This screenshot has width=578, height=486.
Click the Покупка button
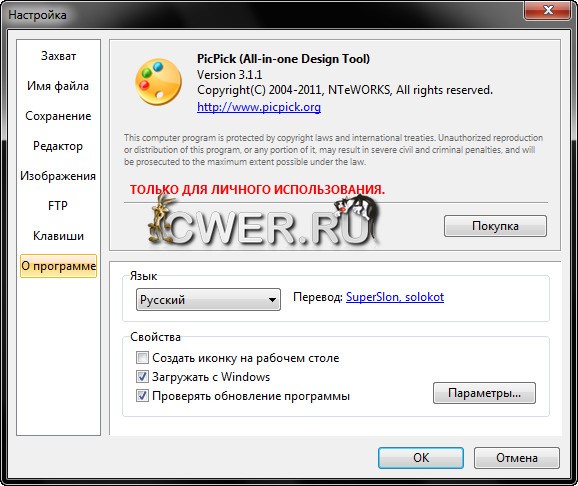click(495, 226)
